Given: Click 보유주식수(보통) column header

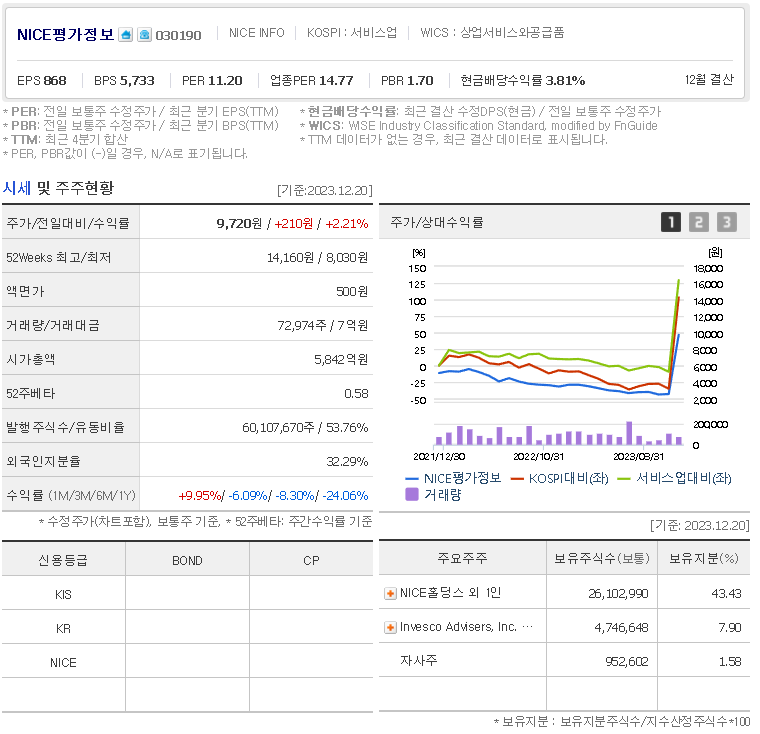Looking at the screenshot, I should coord(602,558).
